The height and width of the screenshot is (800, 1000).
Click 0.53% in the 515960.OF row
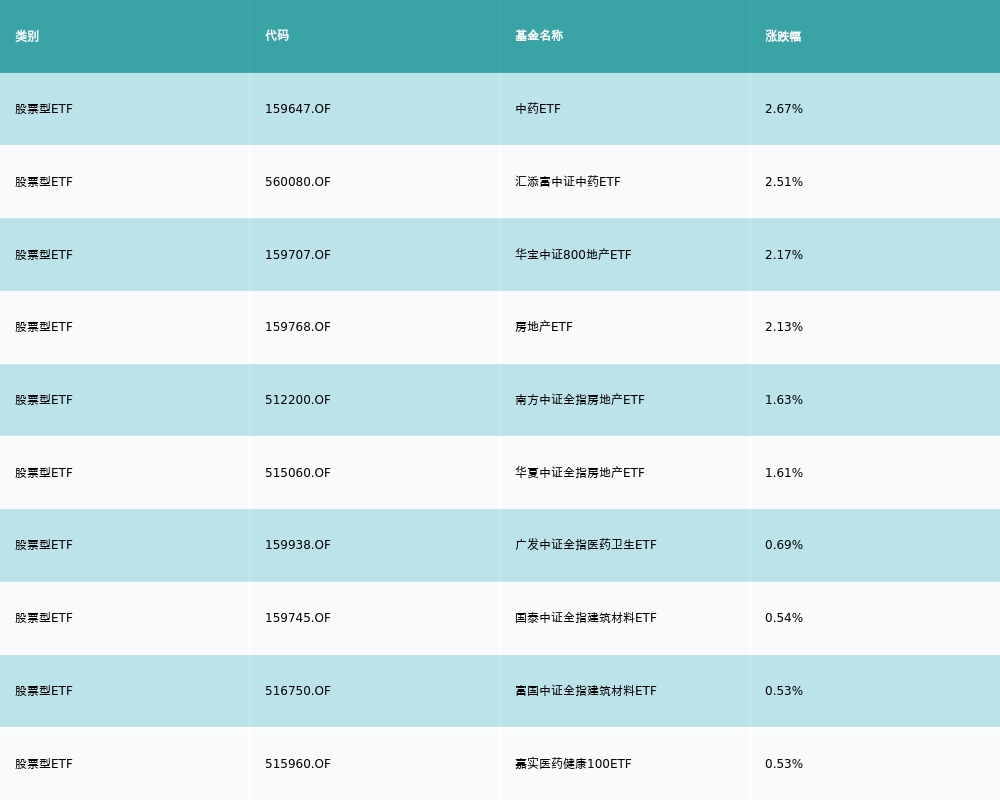(784, 764)
